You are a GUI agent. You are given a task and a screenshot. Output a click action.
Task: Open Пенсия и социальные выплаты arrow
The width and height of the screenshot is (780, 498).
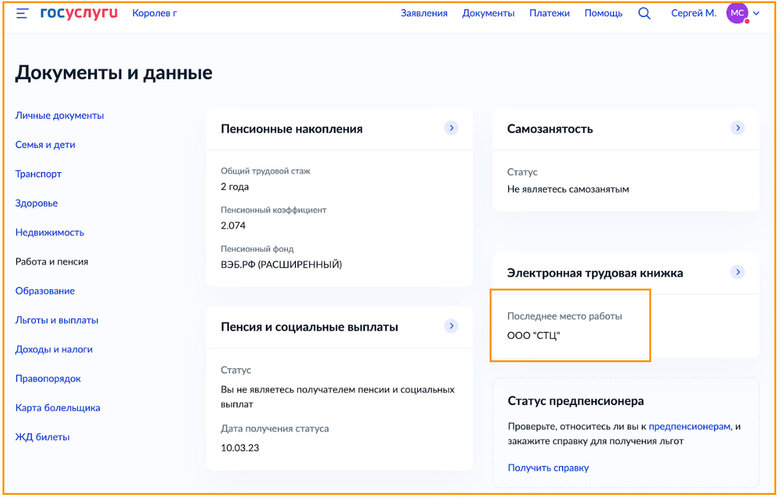[451, 326]
